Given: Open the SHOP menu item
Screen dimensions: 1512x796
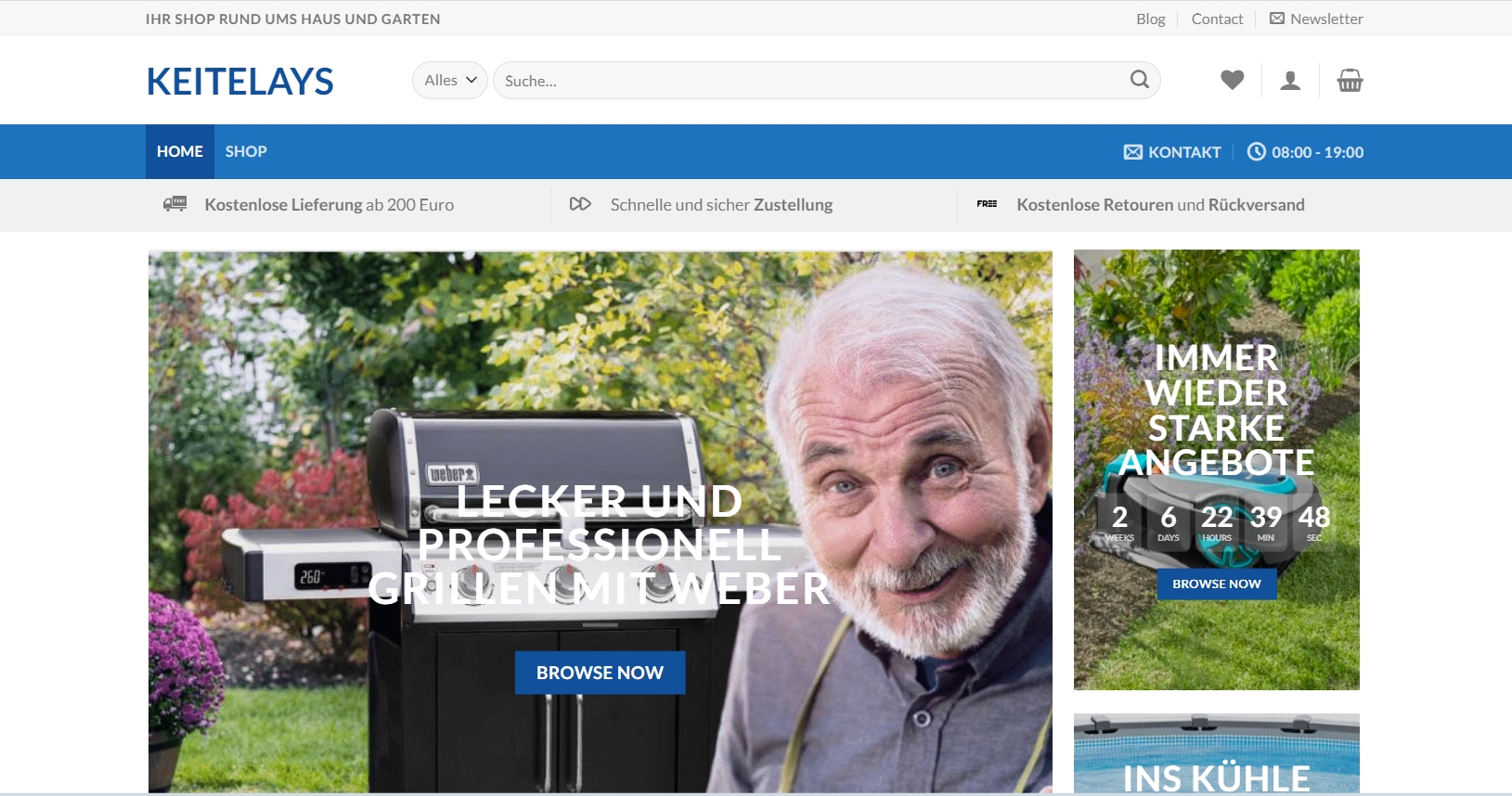Looking at the screenshot, I should tap(246, 151).
